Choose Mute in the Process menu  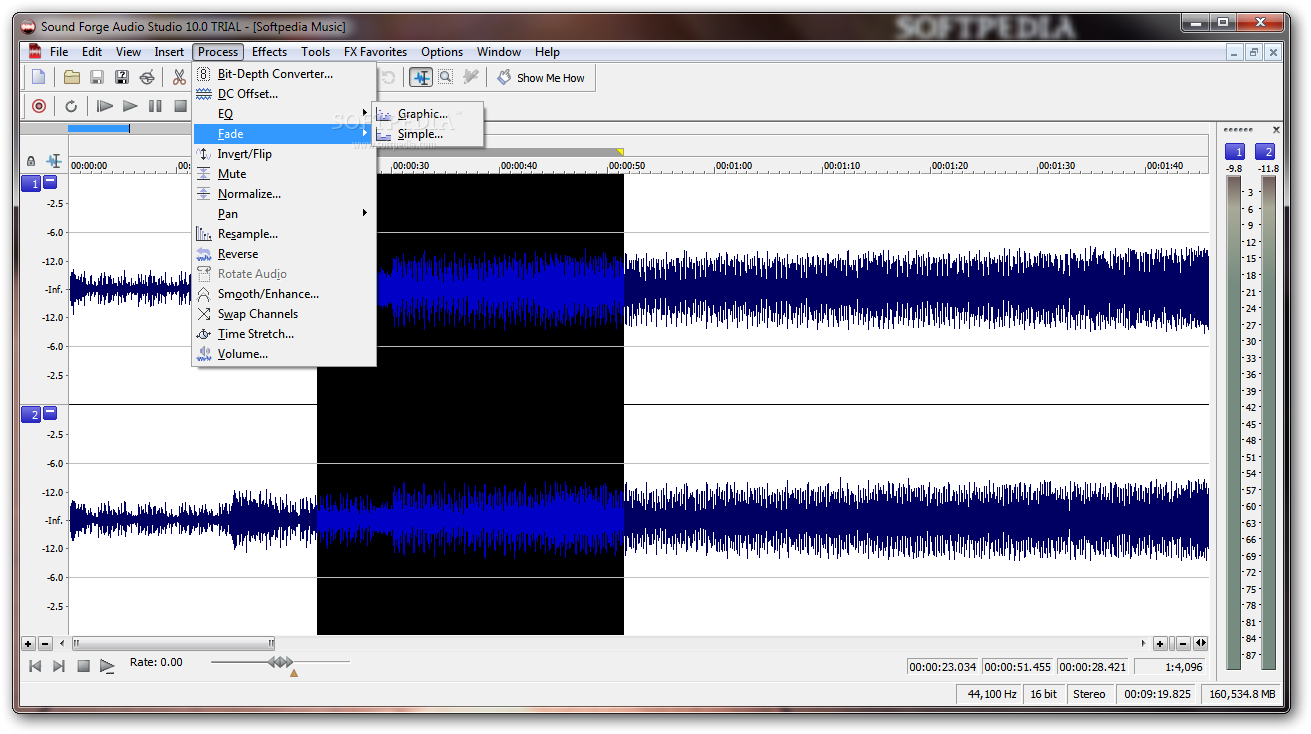[284, 174]
